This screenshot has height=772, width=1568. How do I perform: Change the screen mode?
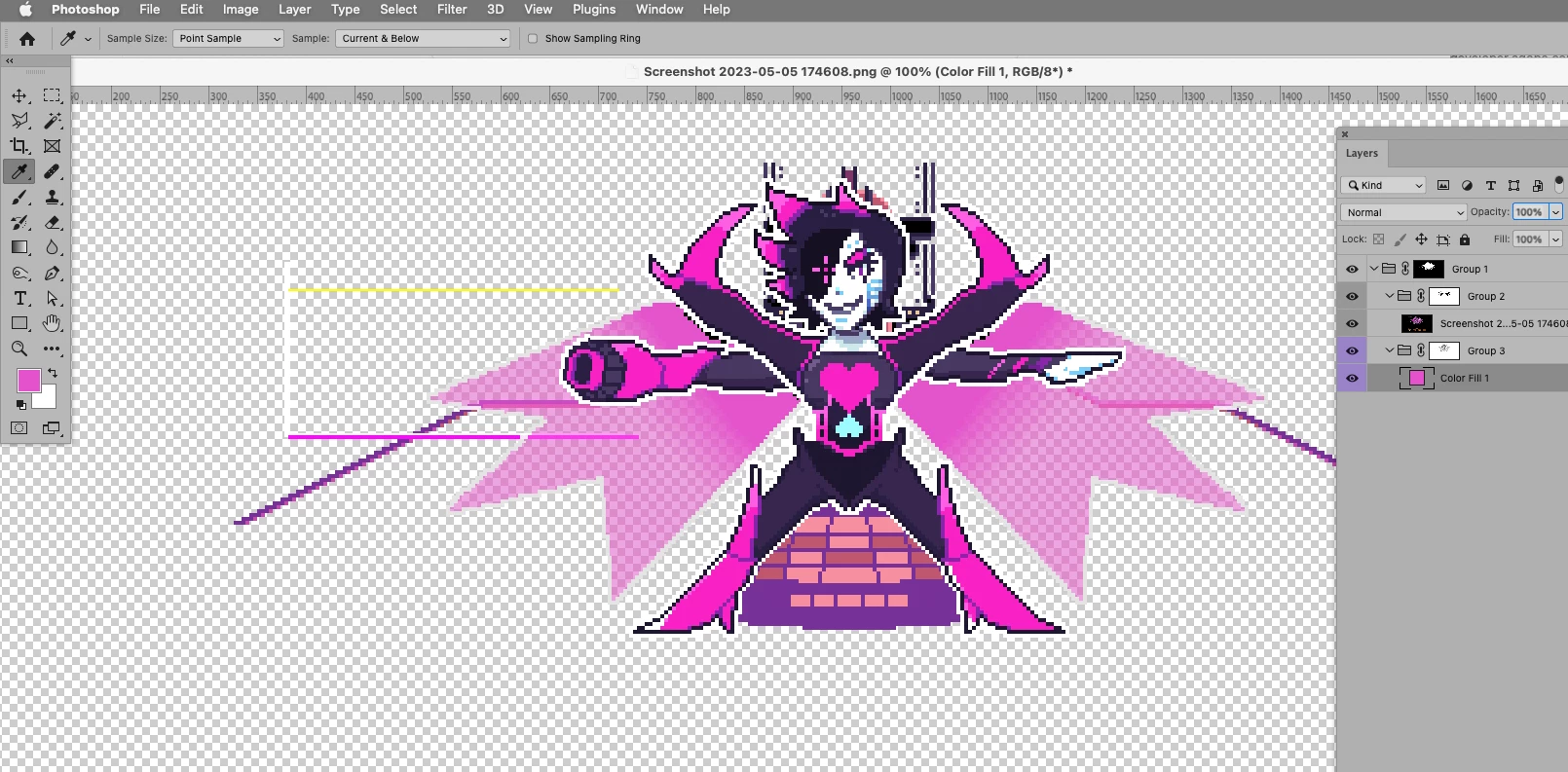tap(52, 428)
